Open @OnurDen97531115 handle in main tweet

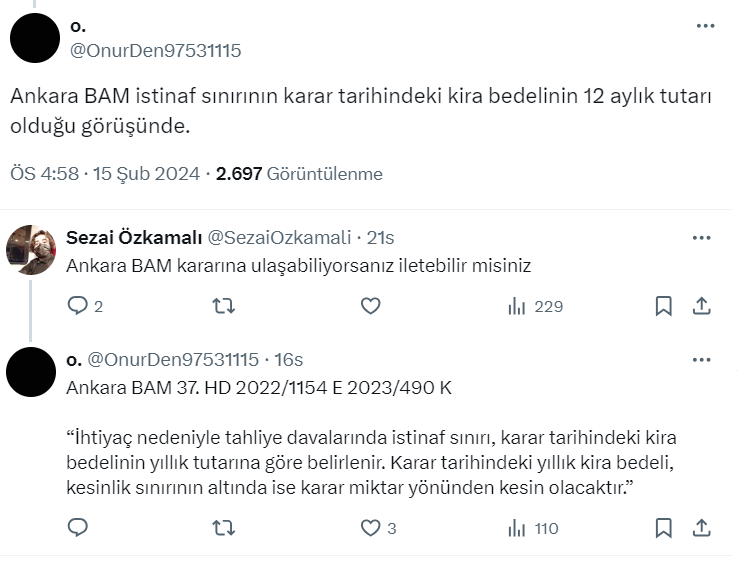pos(153,50)
